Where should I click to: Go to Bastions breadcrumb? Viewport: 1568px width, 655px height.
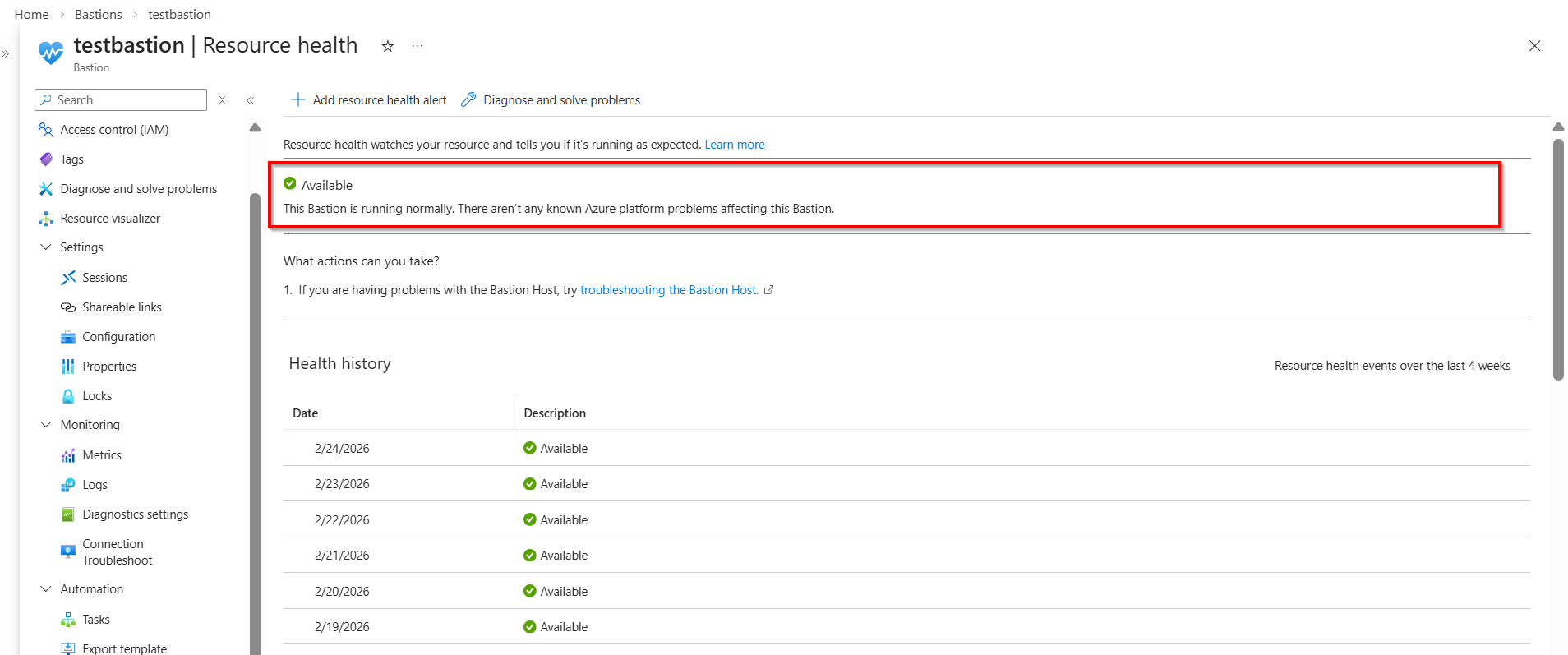(x=99, y=15)
